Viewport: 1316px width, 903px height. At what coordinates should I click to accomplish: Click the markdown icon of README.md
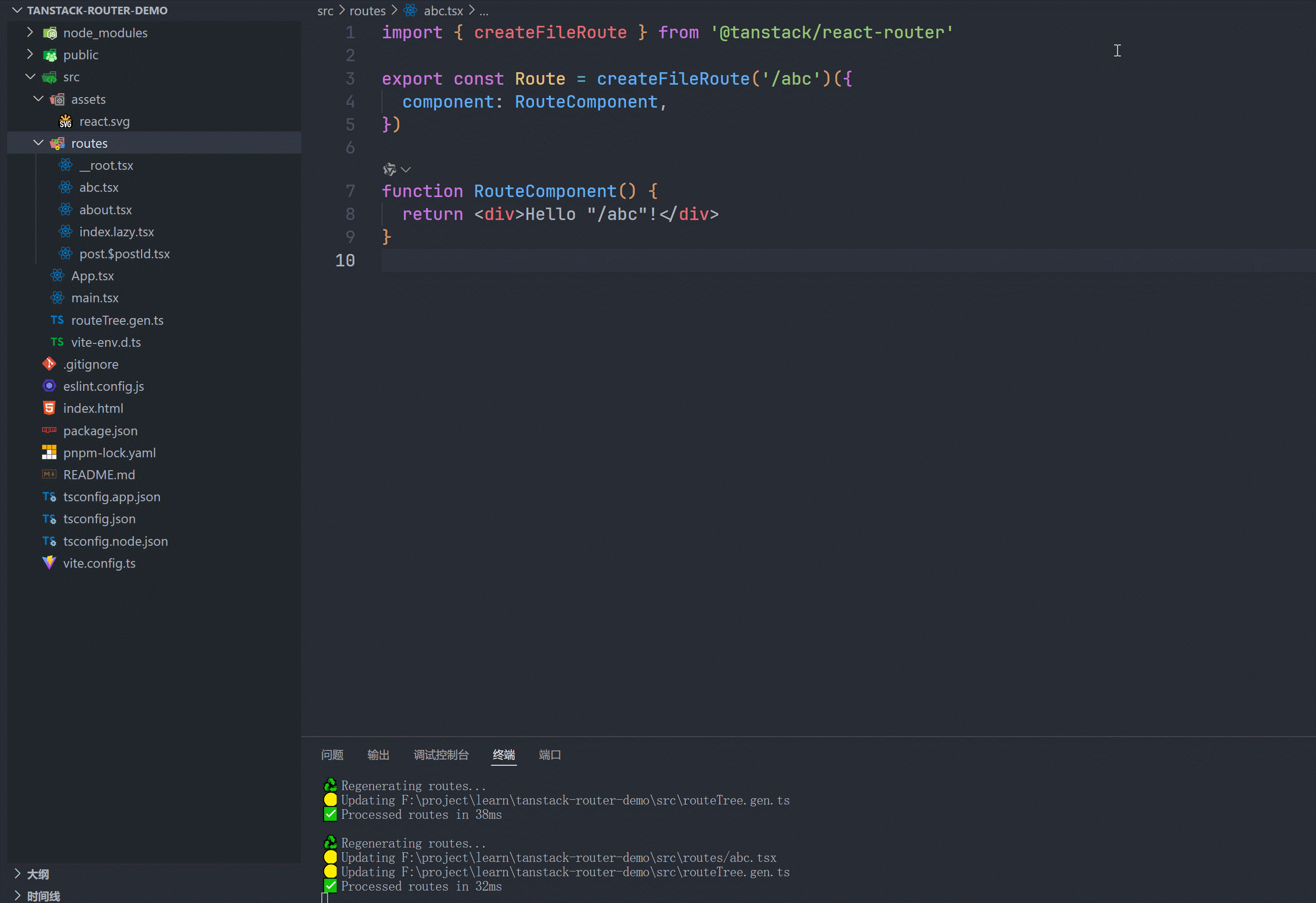pos(49,474)
